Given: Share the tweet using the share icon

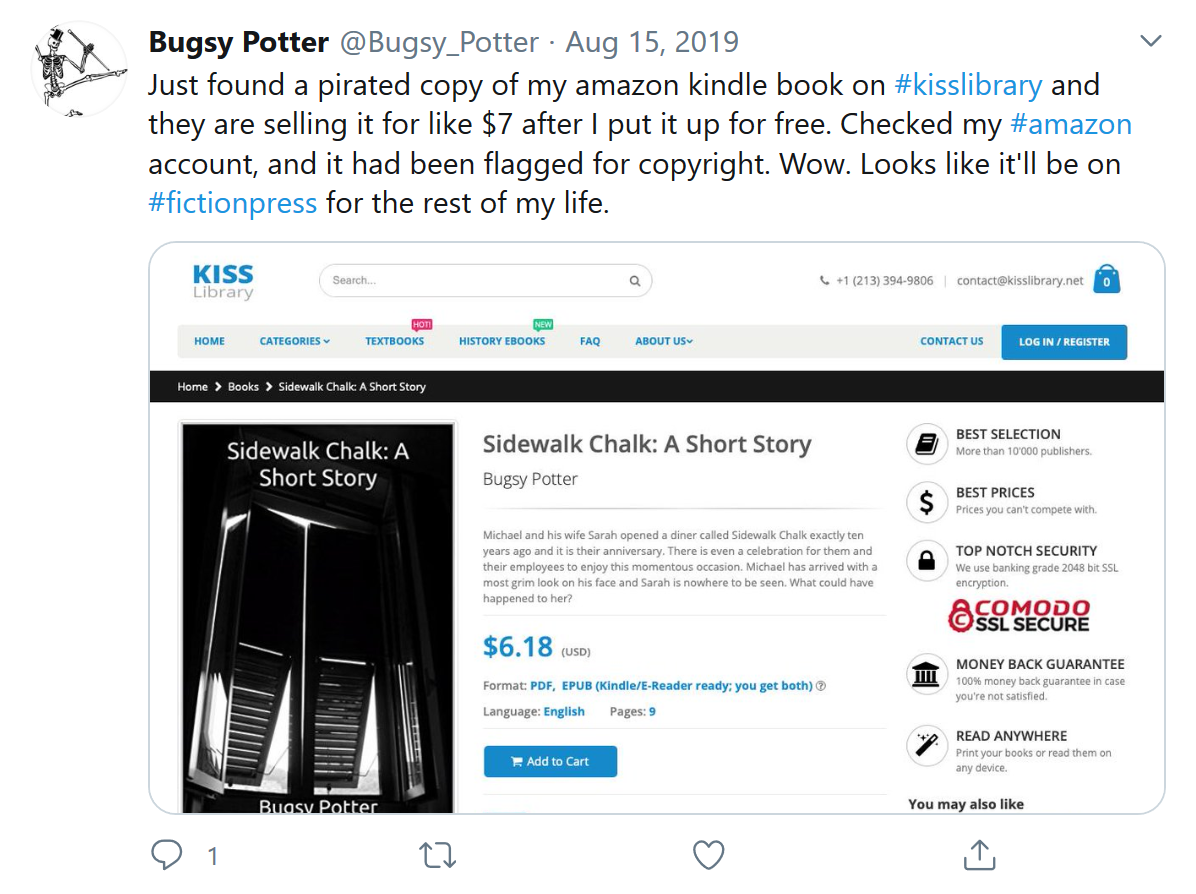Looking at the screenshot, I should [978, 855].
